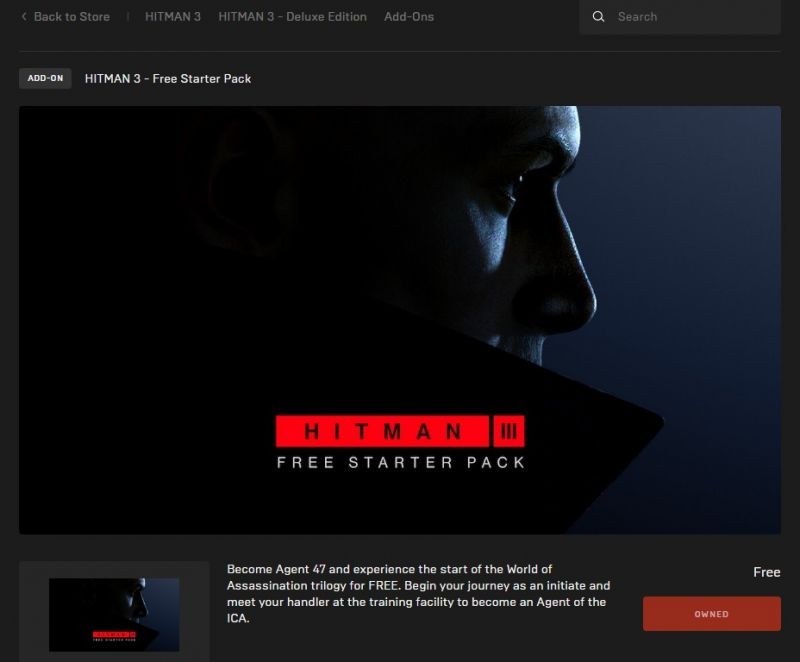This screenshot has width=800, height=662.
Task: Click the Back to Store chevron arrow
Action: point(23,17)
